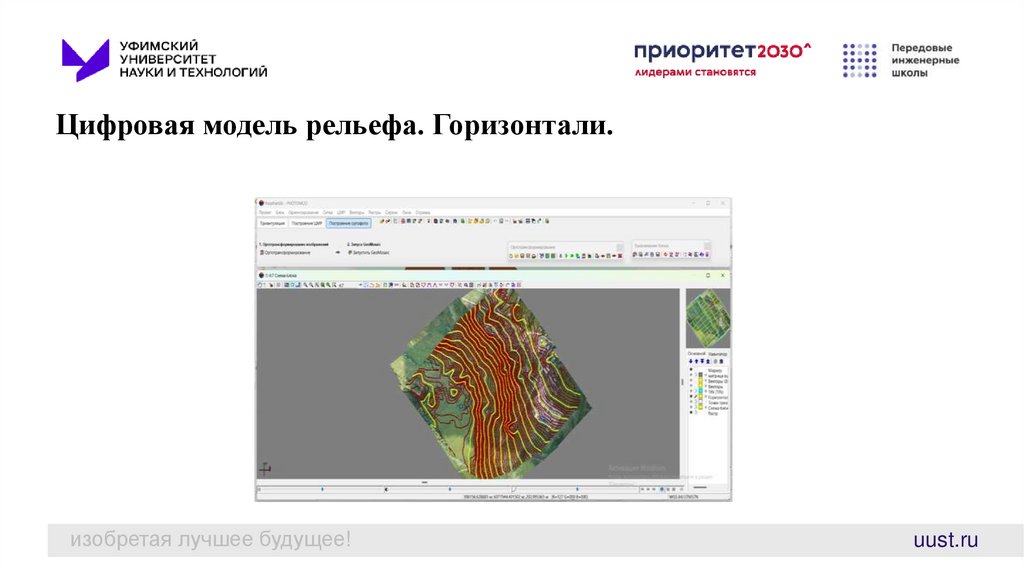This screenshot has height=574, width=1024.
Task: Open the Векторы menu
Action: [357, 212]
